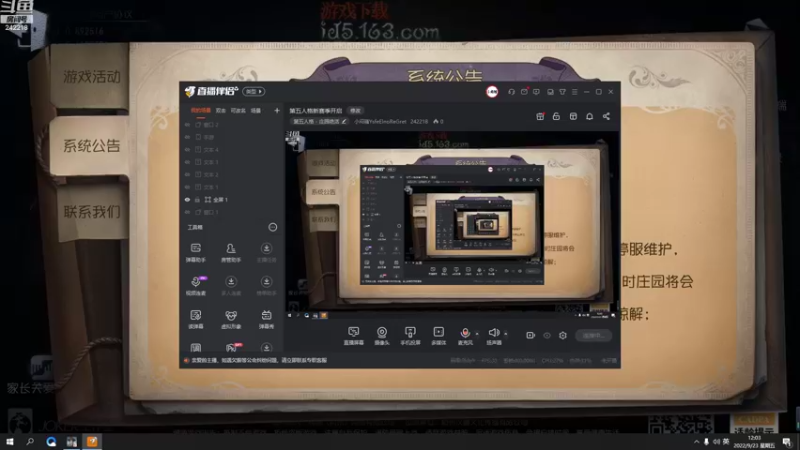Select the 游戏活动 tab in game window
The height and width of the screenshot is (450, 800).
coord(92,77)
